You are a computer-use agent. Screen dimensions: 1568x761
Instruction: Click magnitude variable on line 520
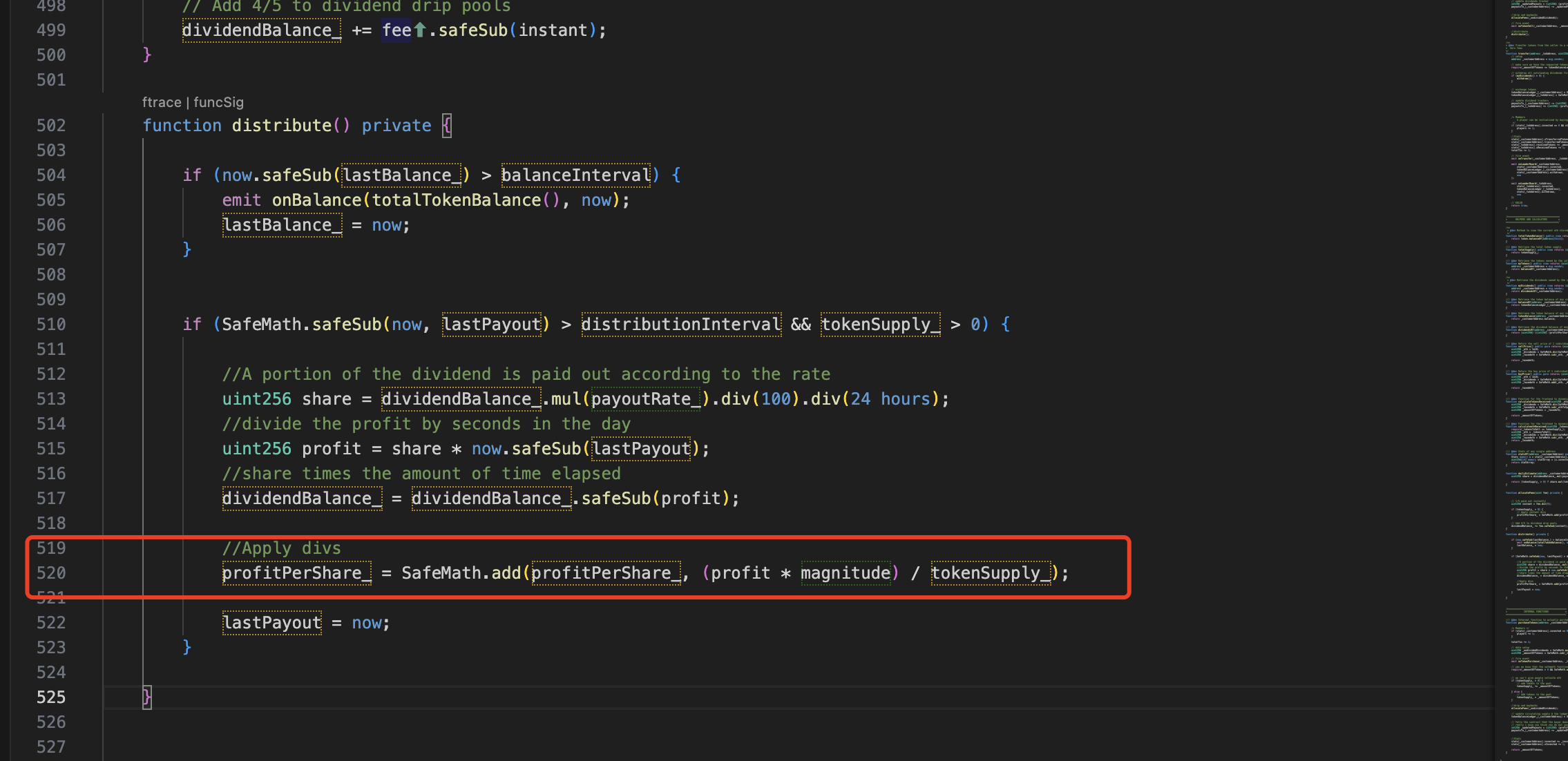point(845,573)
